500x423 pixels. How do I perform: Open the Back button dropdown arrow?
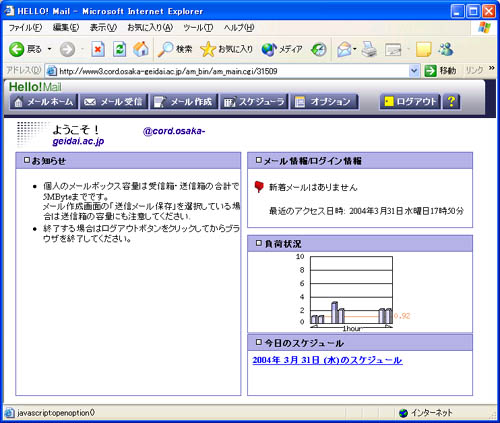pos(49,49)
